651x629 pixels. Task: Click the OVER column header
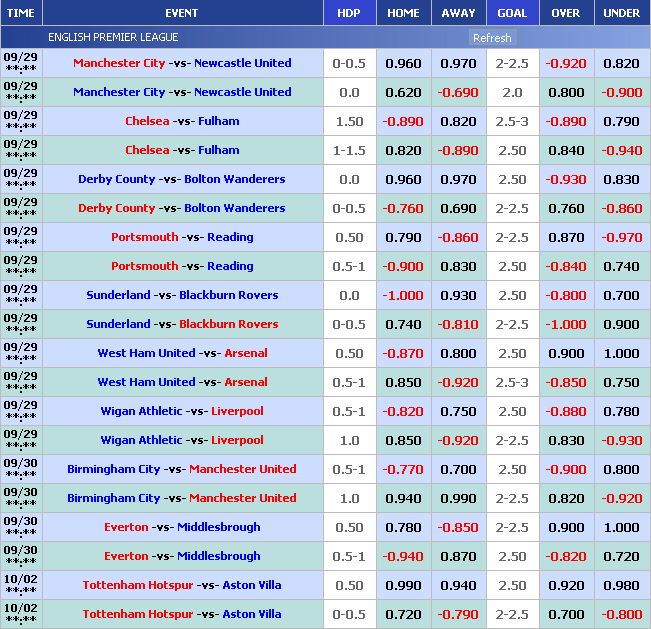click(x=565, y=13)
